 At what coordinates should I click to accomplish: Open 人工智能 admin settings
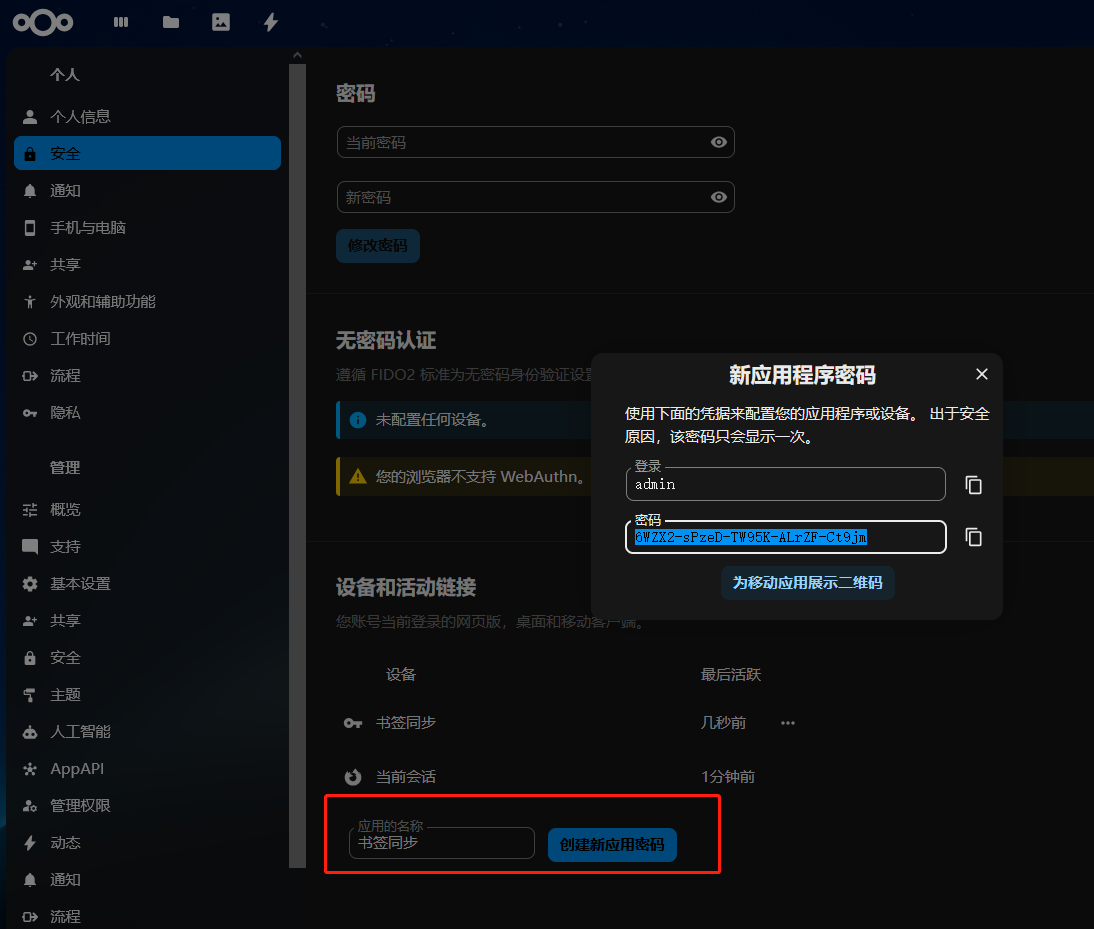147,732
